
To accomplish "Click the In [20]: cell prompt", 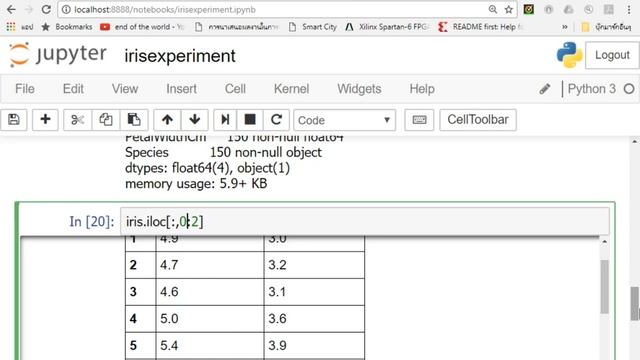I will (x=92, y=222).
